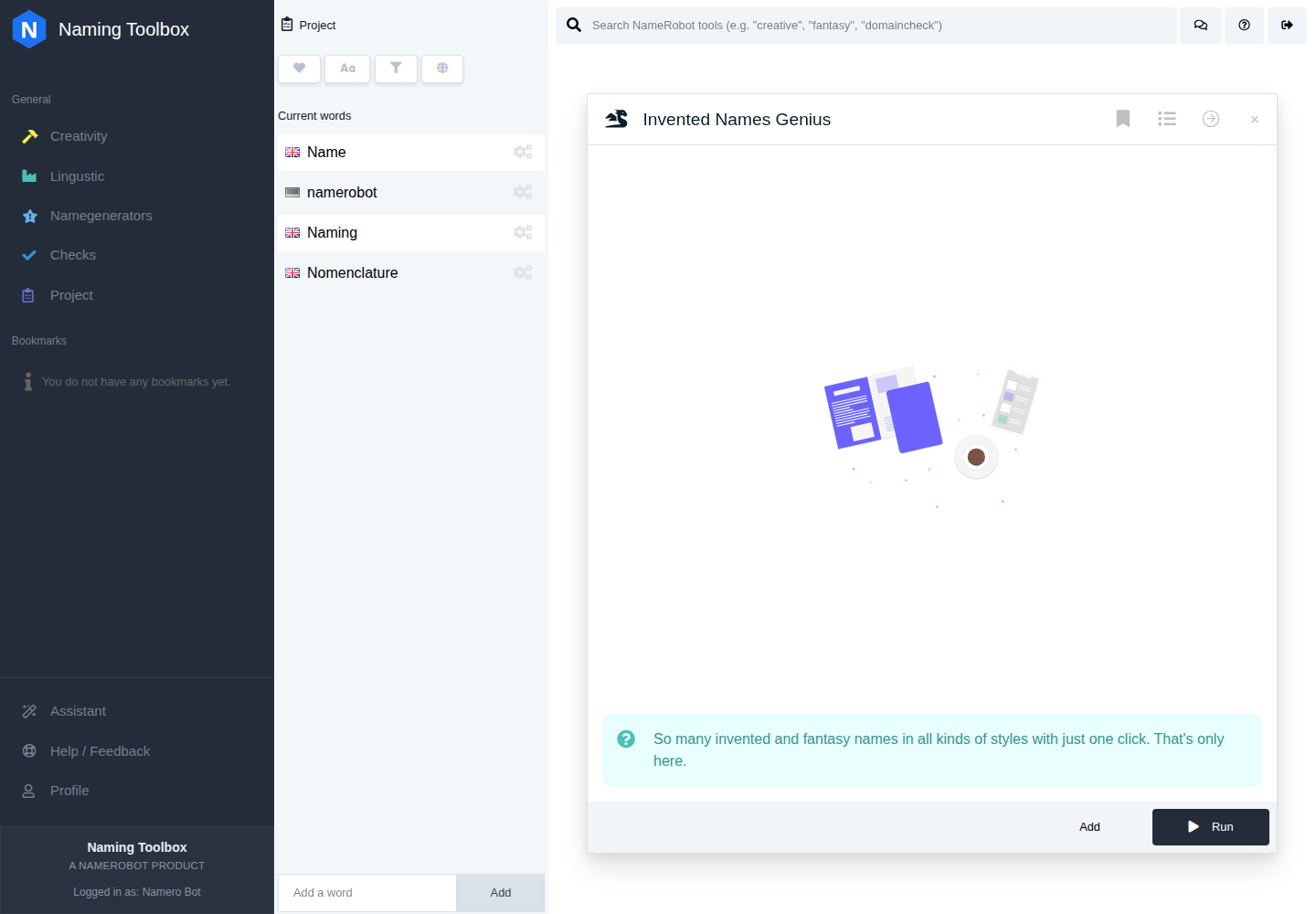The image size is (1316, 914).
Task: Open settings gears for Name
Action: 523,153
